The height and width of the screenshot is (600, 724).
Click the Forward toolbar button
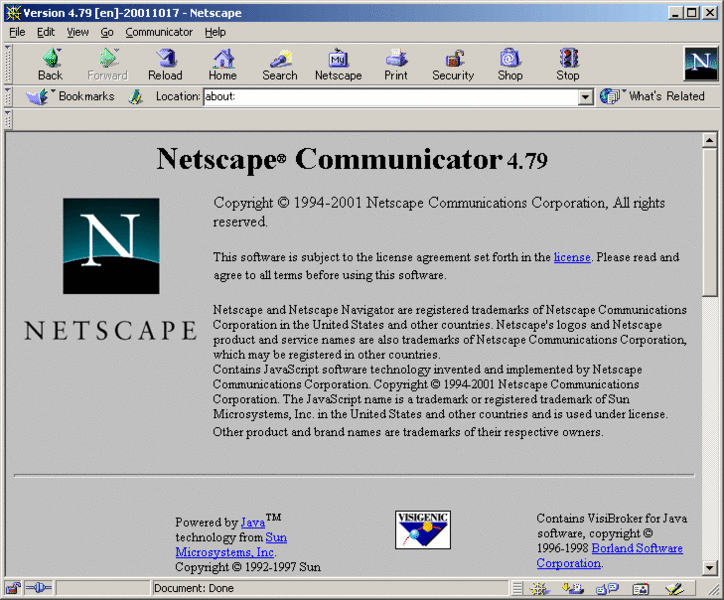(108, 65)
